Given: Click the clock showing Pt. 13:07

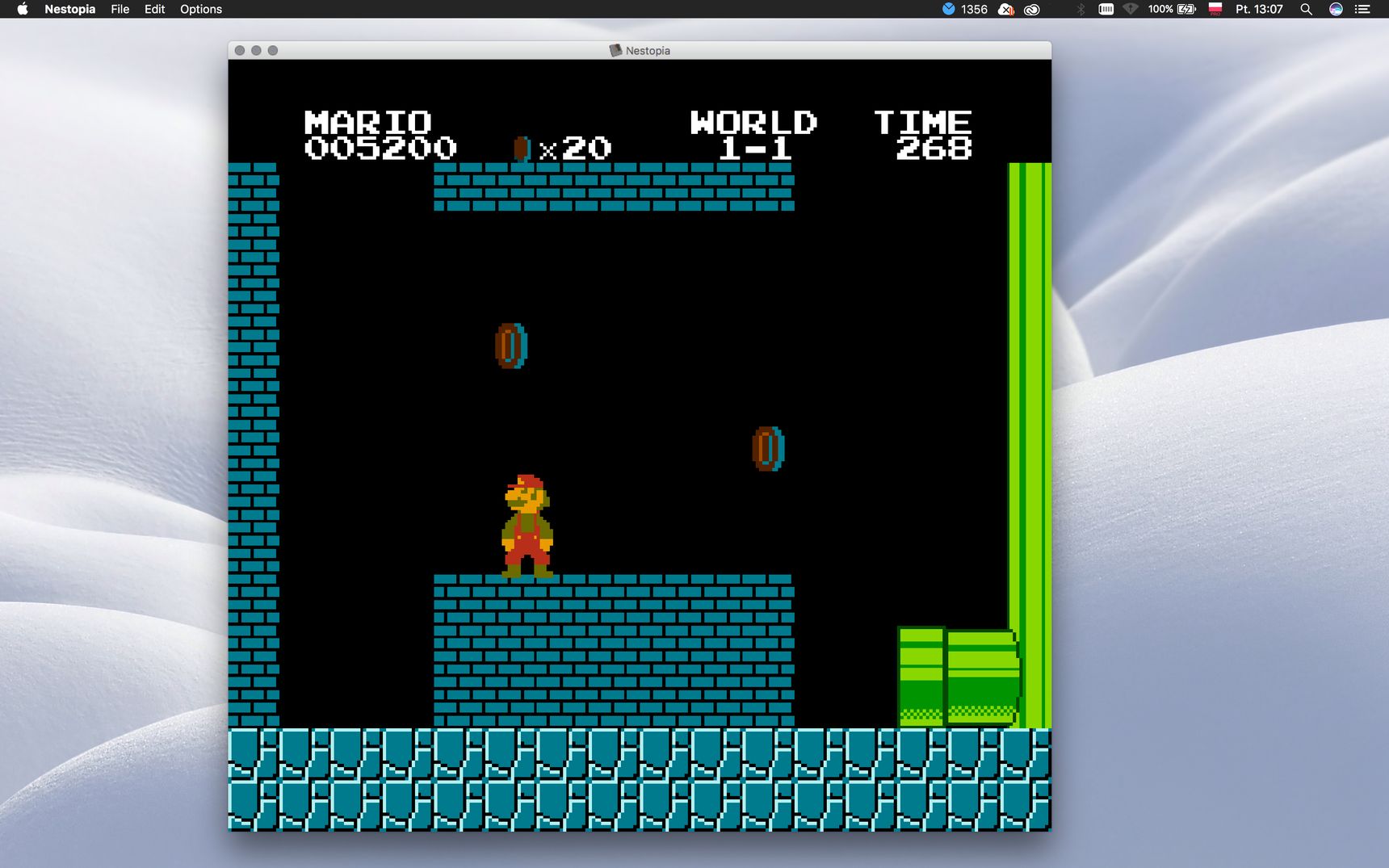Looking at the screenshot, I should pos(1259,9).
